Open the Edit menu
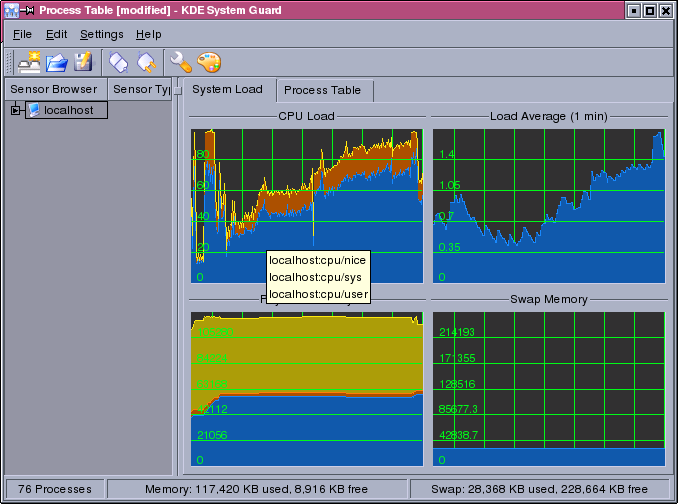 (x=57, y=34)
